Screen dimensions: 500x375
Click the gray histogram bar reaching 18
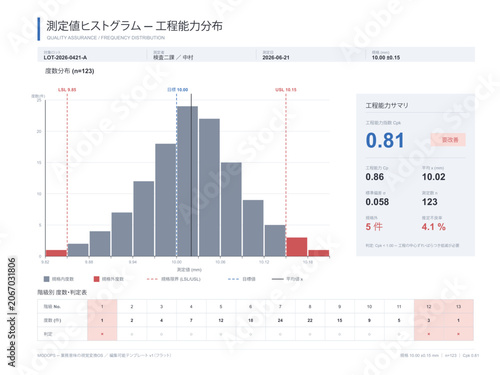(166, 200)
